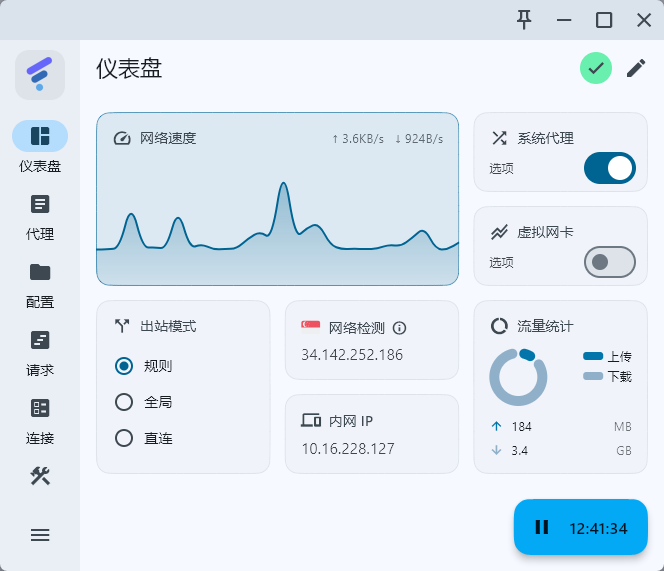This screenshot has height=571, width=664.
Task: Click the 出站模式 fork arrow icon
Action: (x=122, y=326)
